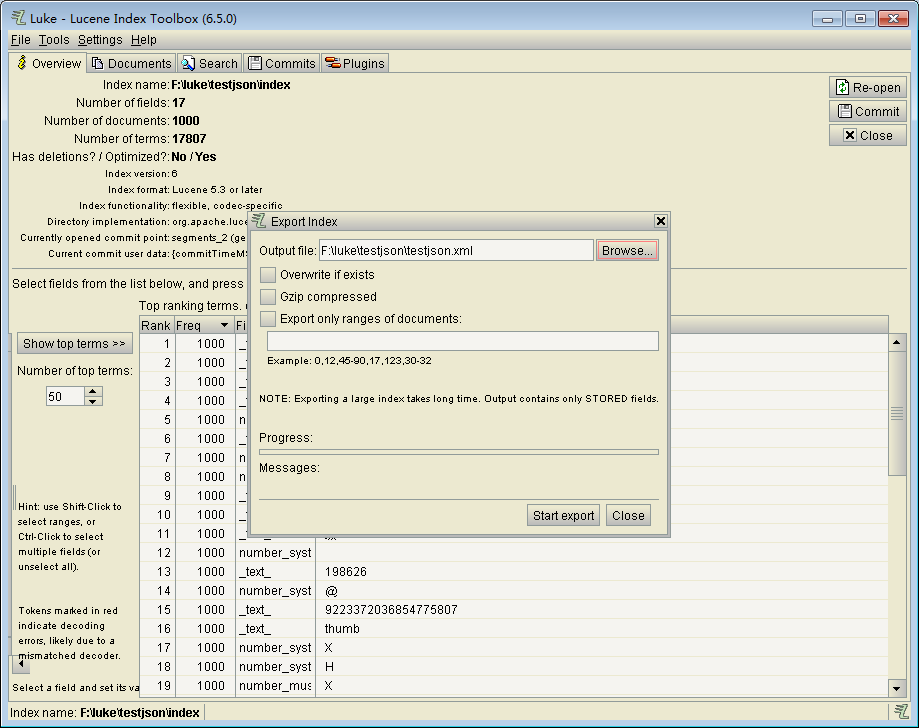Switch to the Documents tab
919x728 pixels.
point(131,63)
